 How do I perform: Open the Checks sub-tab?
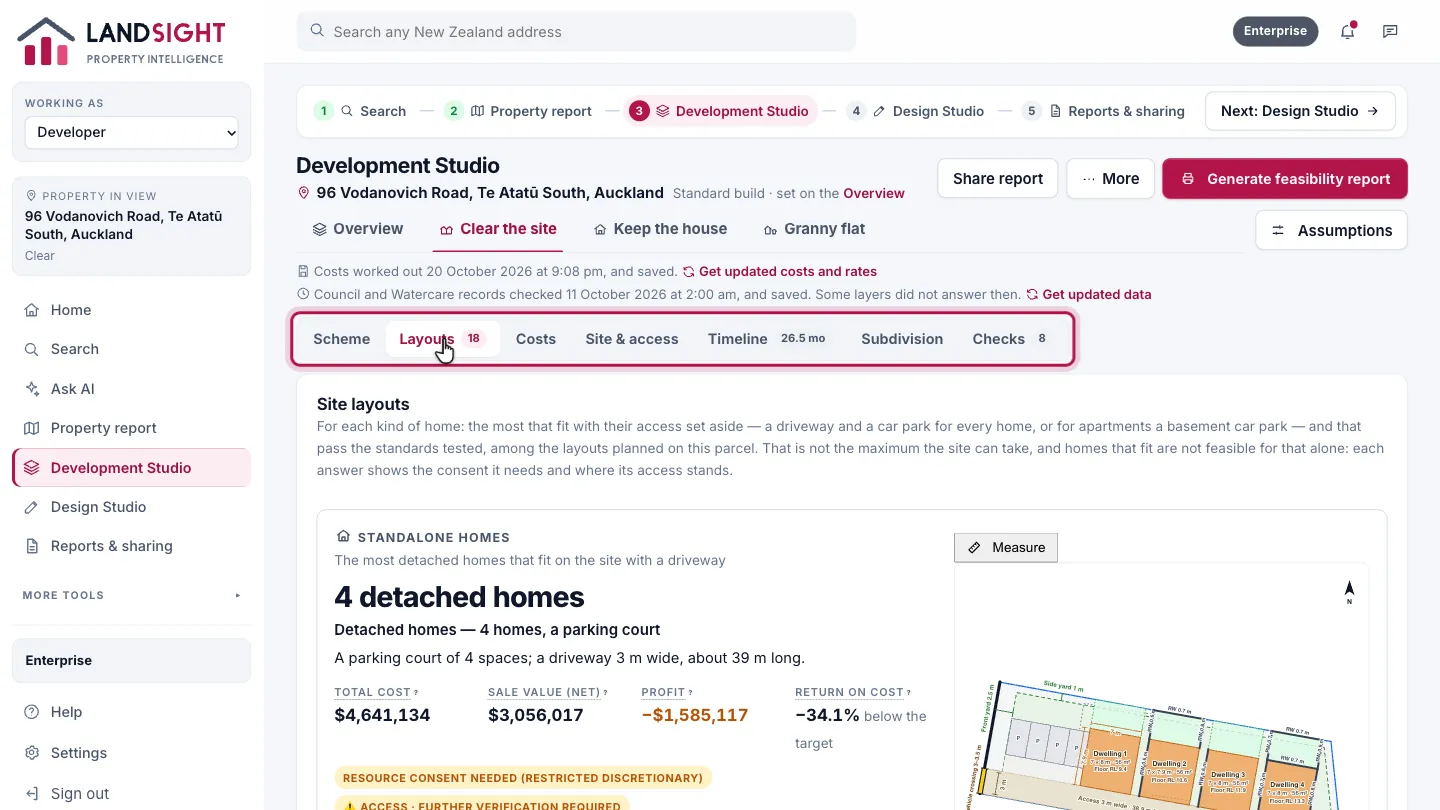(1012, 339)
